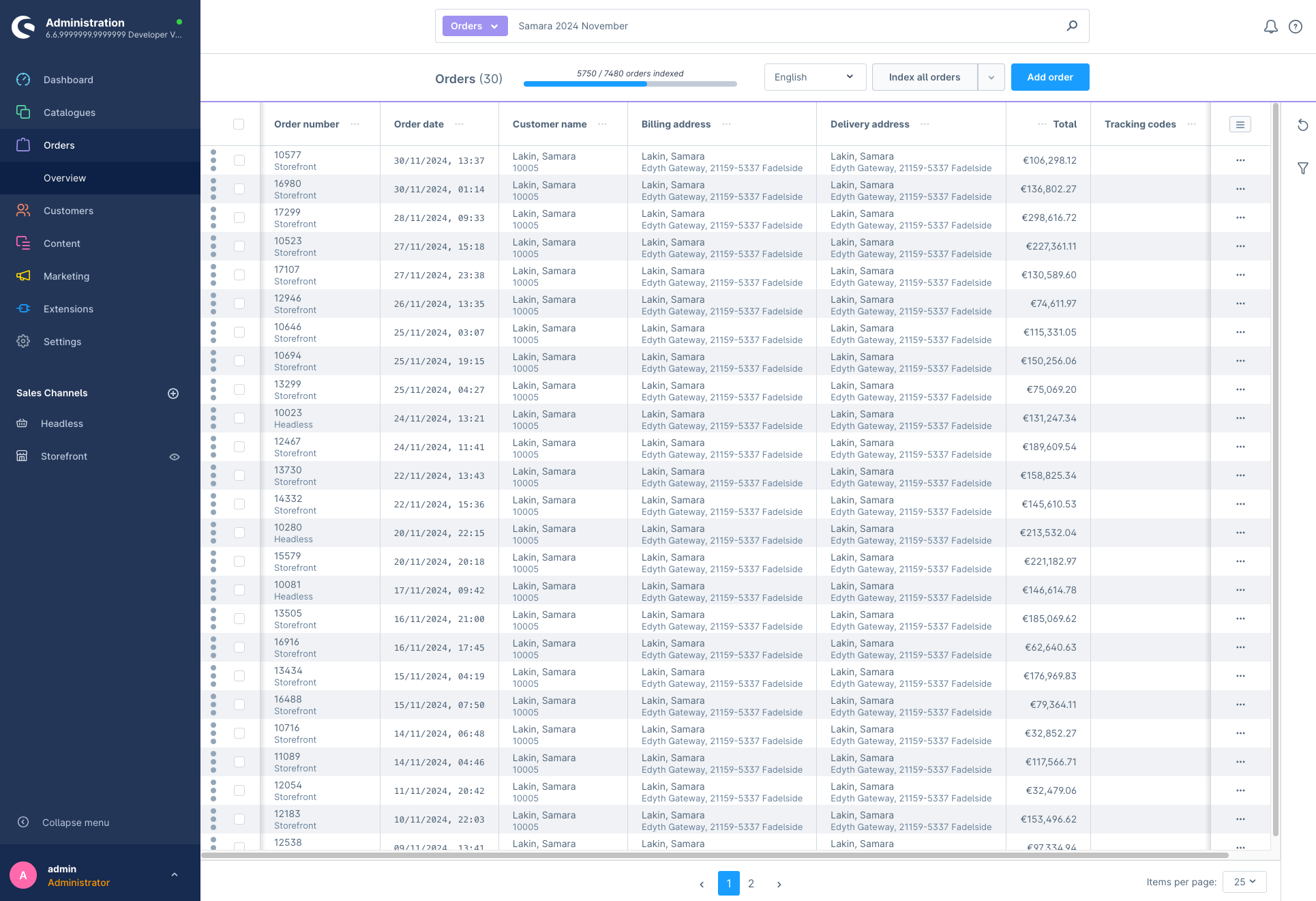Check the checkbox for order 16980
The width and height of the screenshot is (1316, 901).
(x=239, y=190)
